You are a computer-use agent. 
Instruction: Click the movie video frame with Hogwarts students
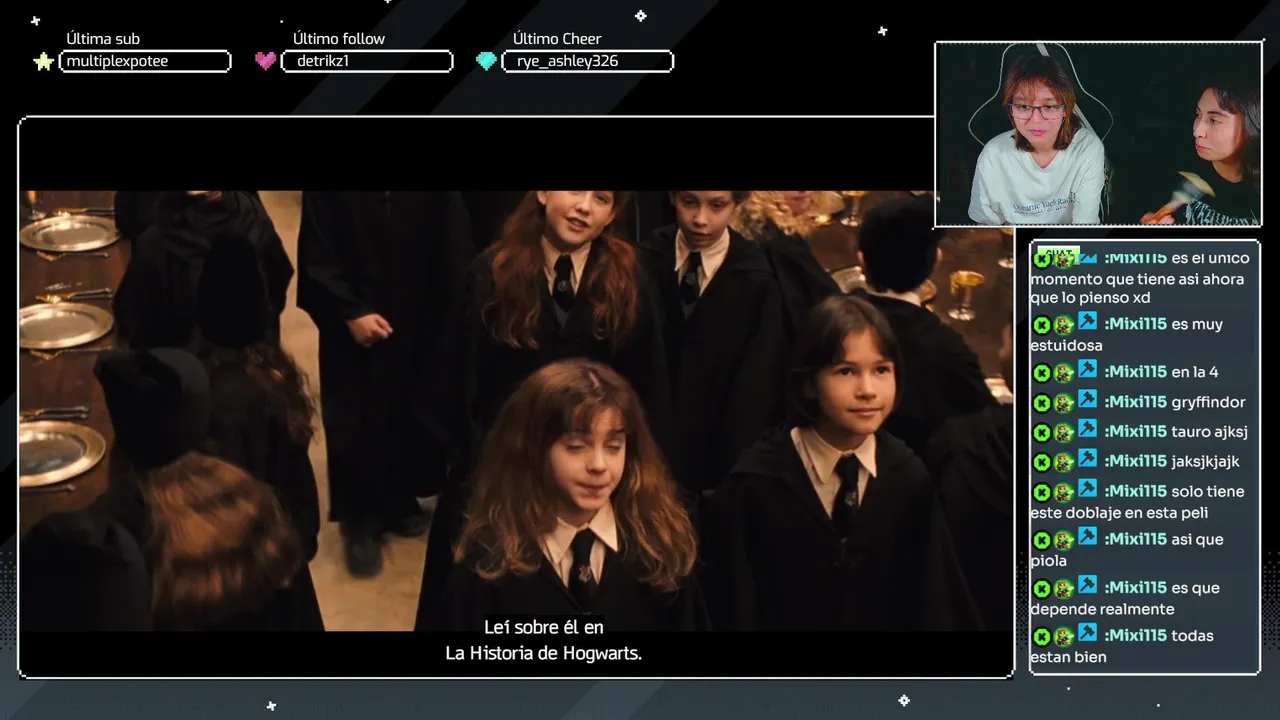tap(516, 410)
